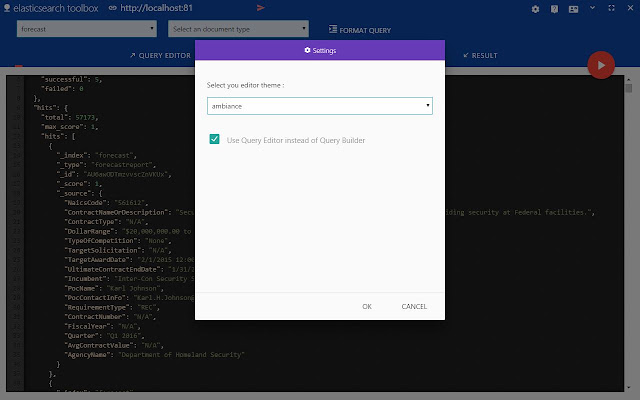This screenshot has height=400, width=640.
Task: Click the "FiscalYear" line in results
Action: point(102,326)
